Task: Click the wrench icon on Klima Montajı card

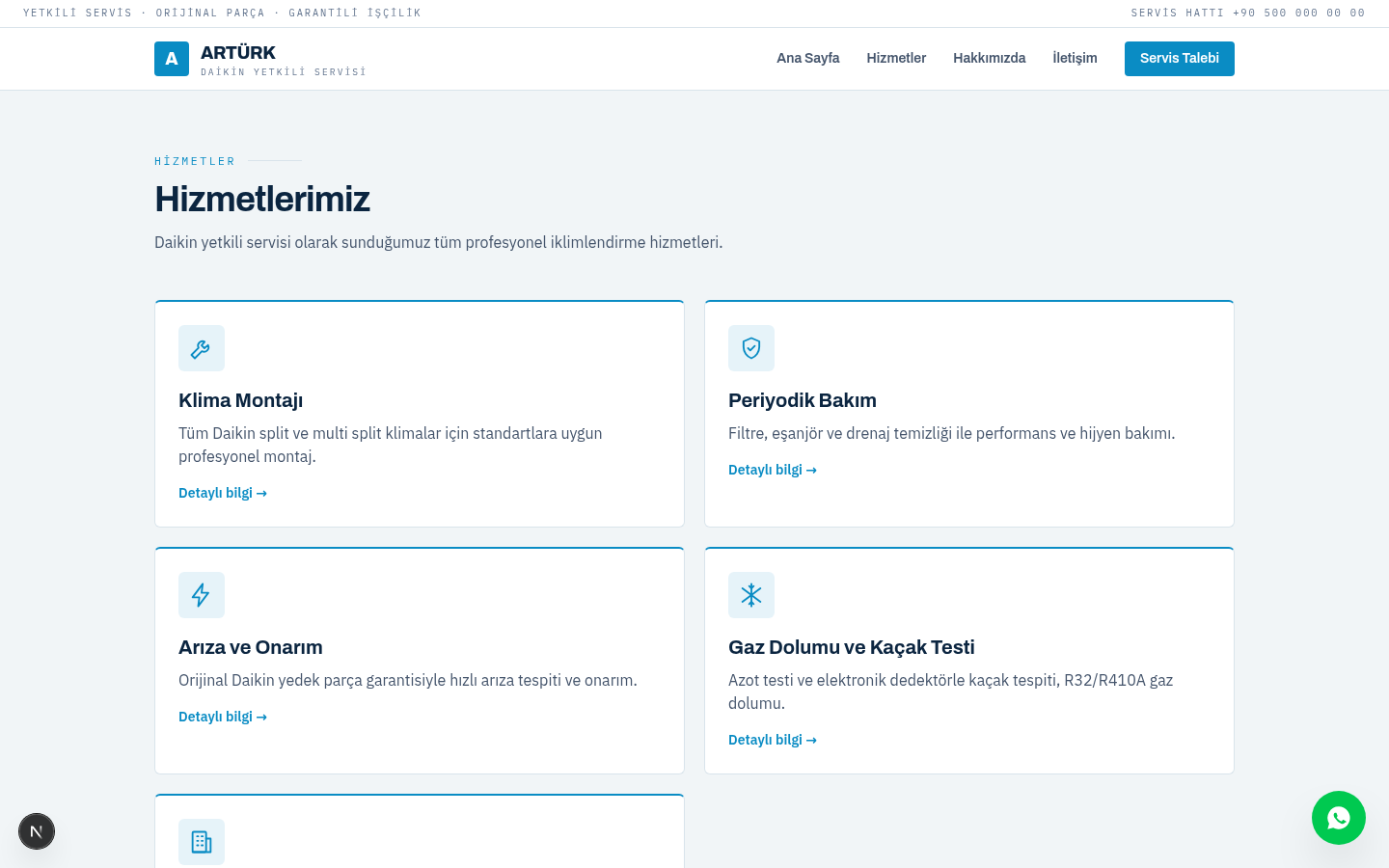Action: pos(202,348)
